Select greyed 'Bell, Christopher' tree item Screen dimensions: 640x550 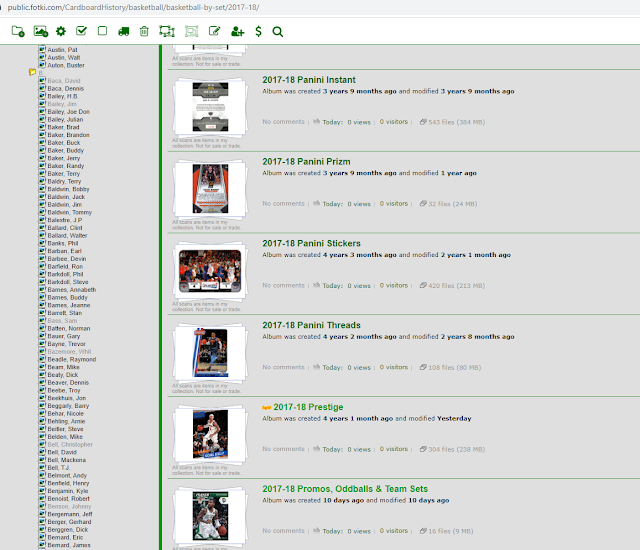70,445
